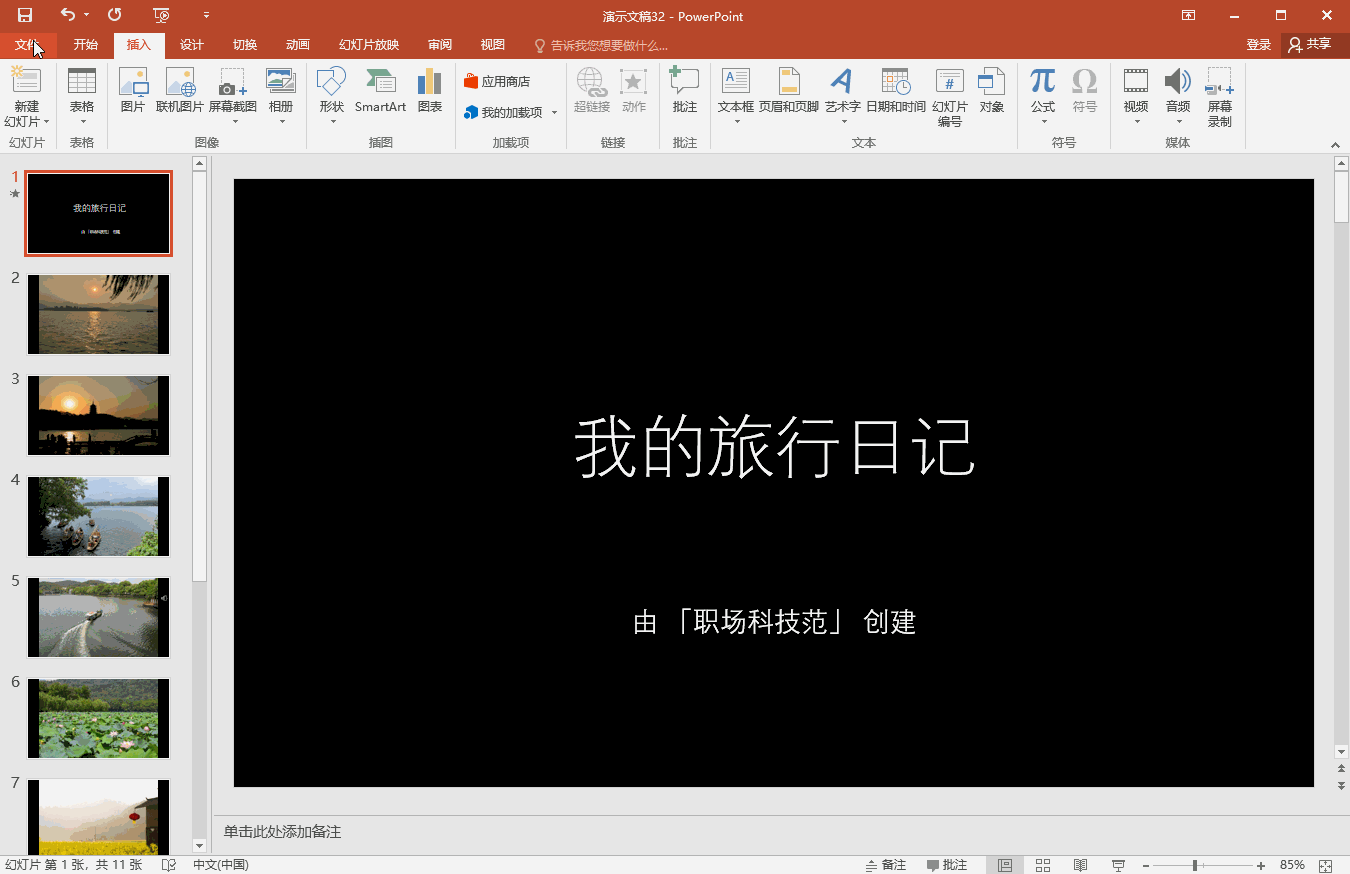Viewport: 1350px width, 874px height.
Task: Switch to Home (开始) tab
Action: pyautogui.click(x=86, y=45)
